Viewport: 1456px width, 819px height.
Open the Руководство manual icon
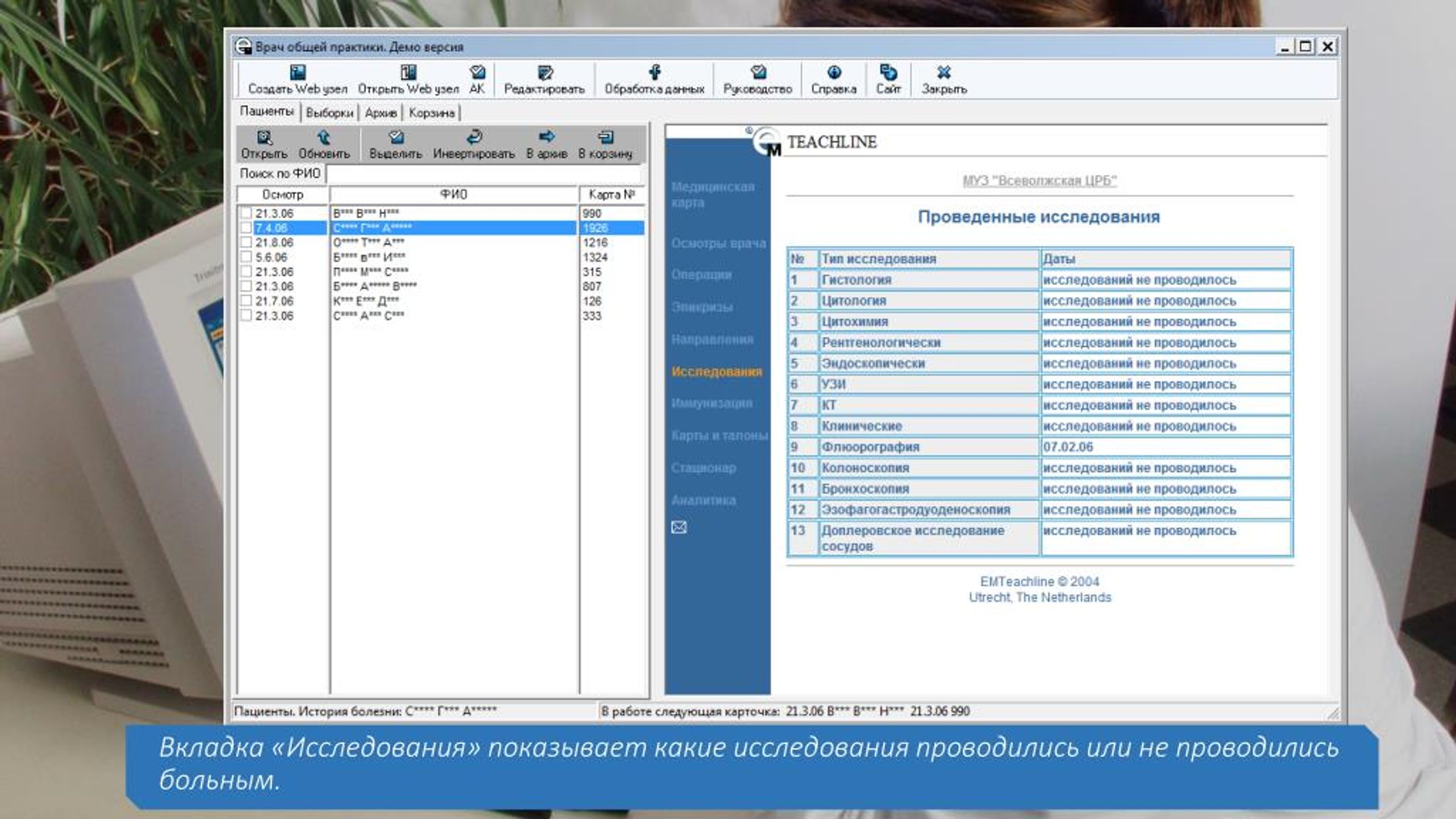tap(758, 72)
